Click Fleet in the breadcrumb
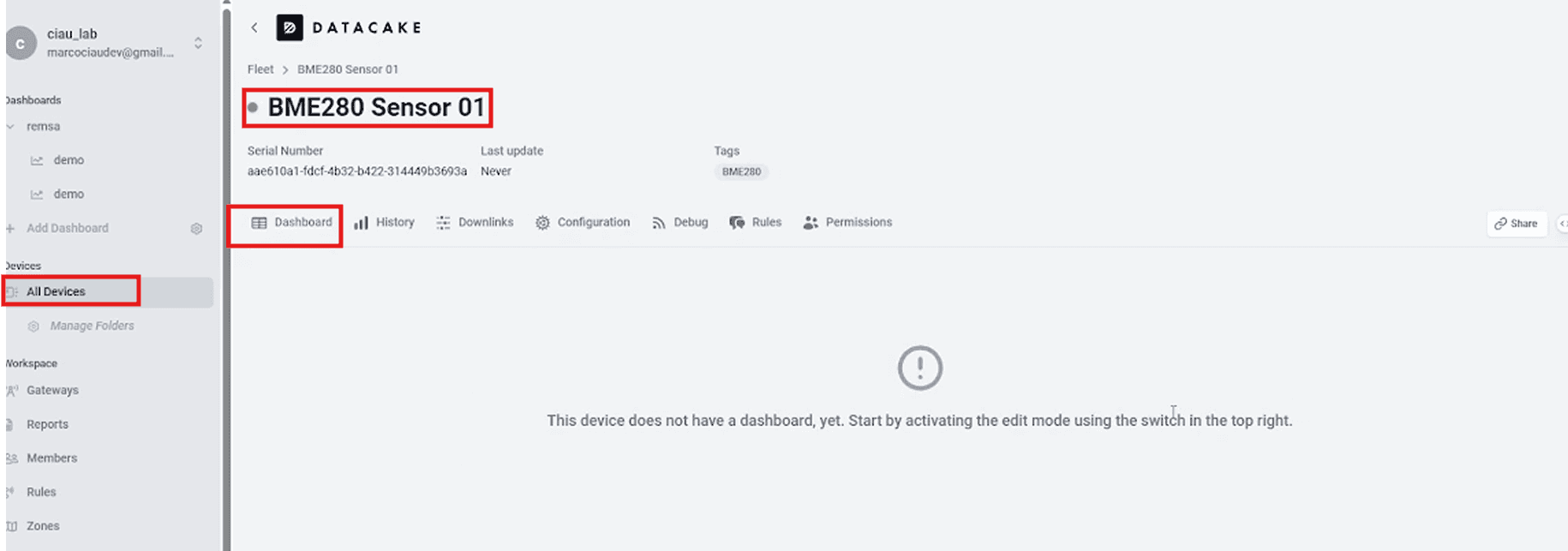 [x=260, y=69]
